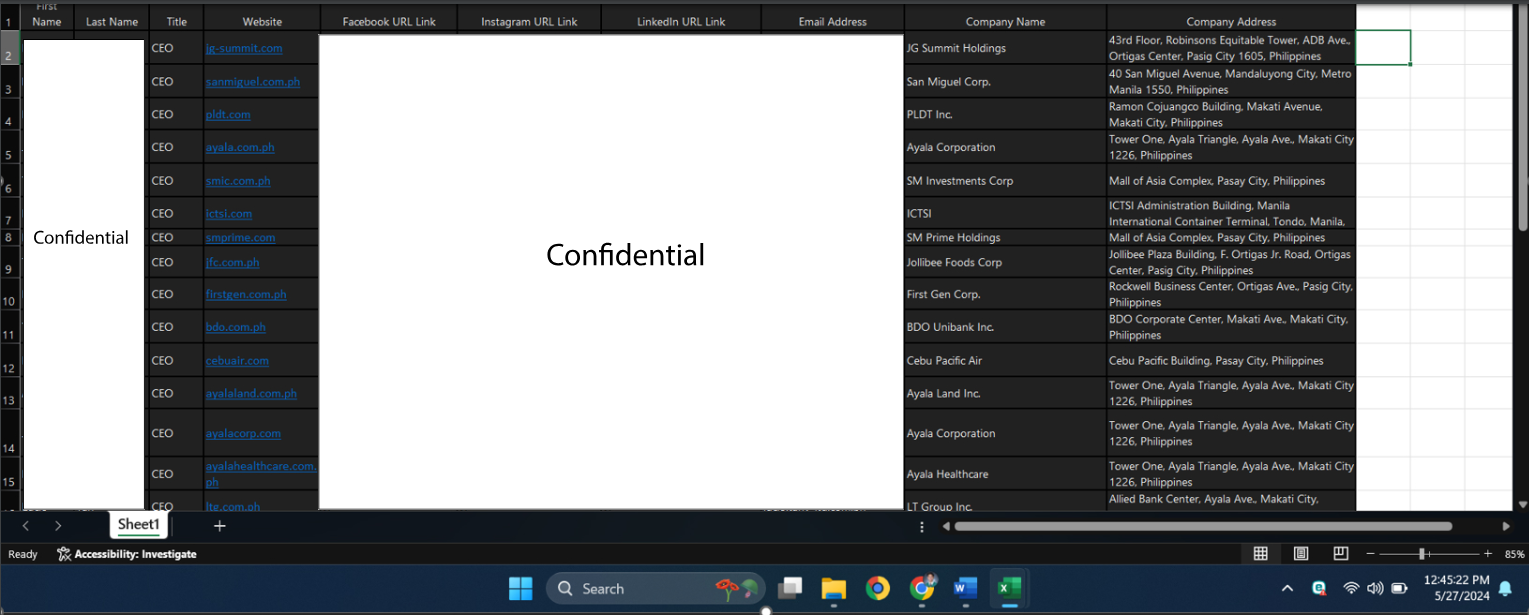Click the Wi-Fi network tray icon
The height and width of the screenshot is (615, 1529).
[x=1351, y=588]
